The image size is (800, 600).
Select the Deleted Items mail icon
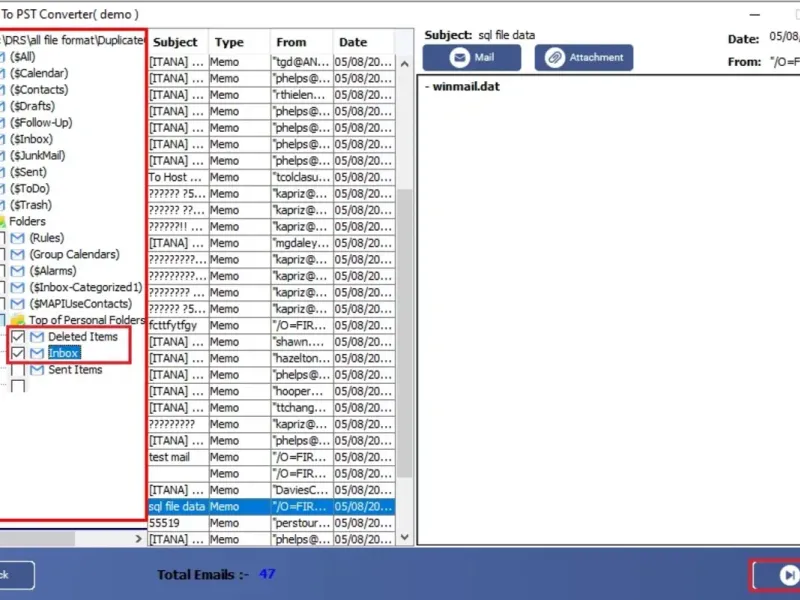(x=37, y=337)
